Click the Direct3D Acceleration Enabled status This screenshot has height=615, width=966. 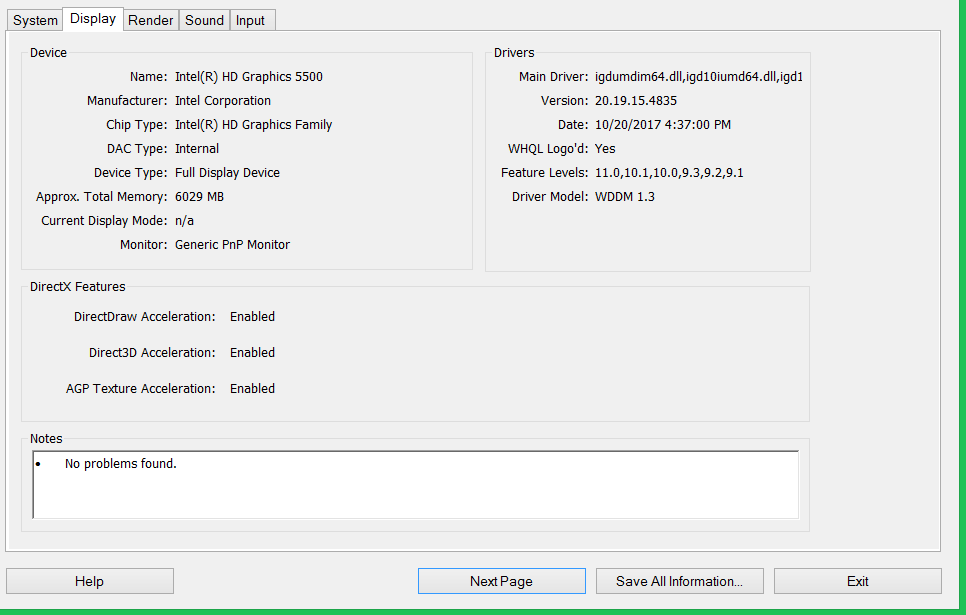(x=252, y=353)
